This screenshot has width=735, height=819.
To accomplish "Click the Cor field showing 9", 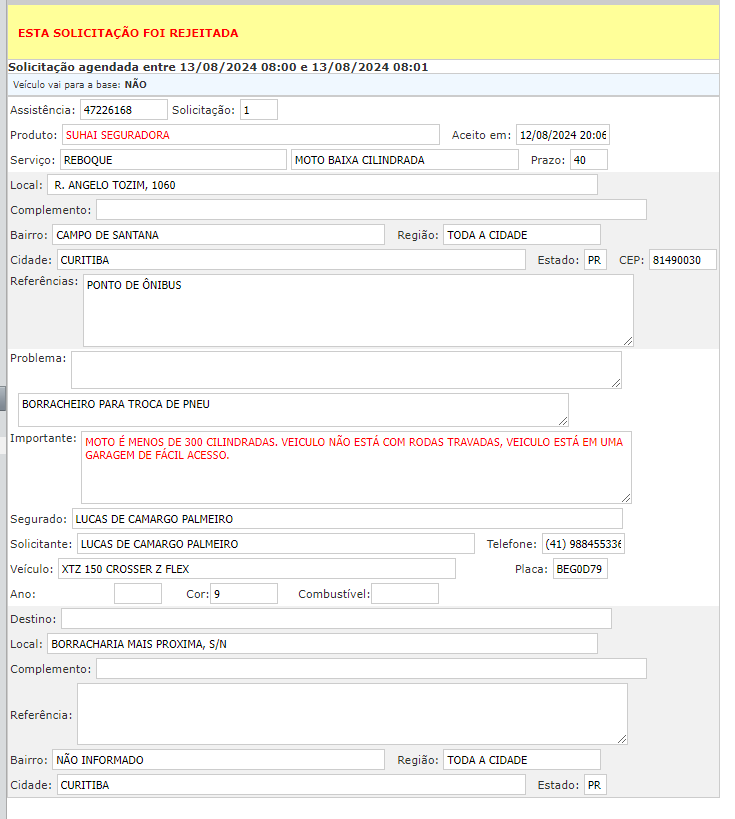I will (244, 594).
